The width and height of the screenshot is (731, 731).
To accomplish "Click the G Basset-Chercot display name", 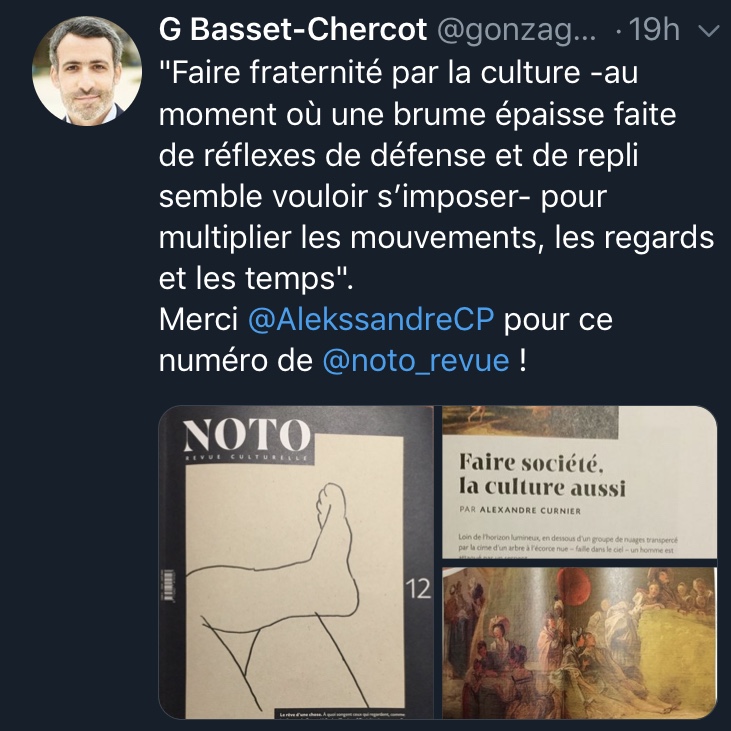I will [x=293, y=29].
